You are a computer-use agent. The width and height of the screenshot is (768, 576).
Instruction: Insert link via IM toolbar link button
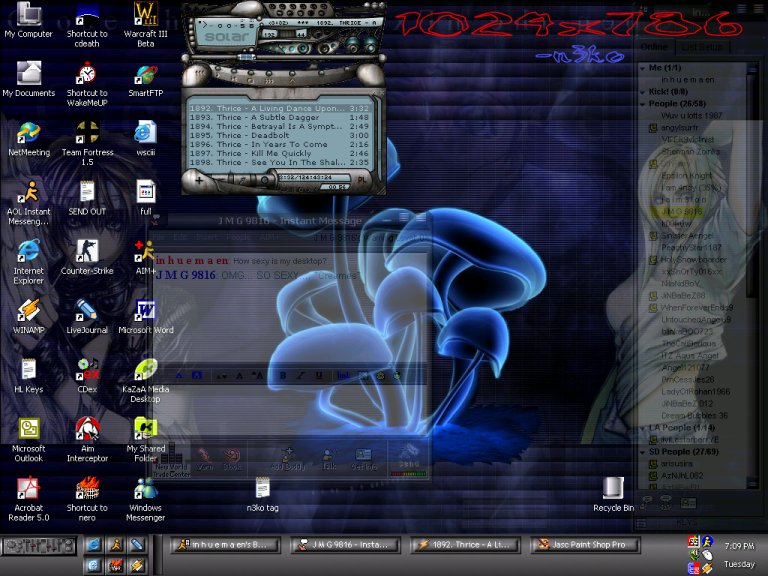343,376
